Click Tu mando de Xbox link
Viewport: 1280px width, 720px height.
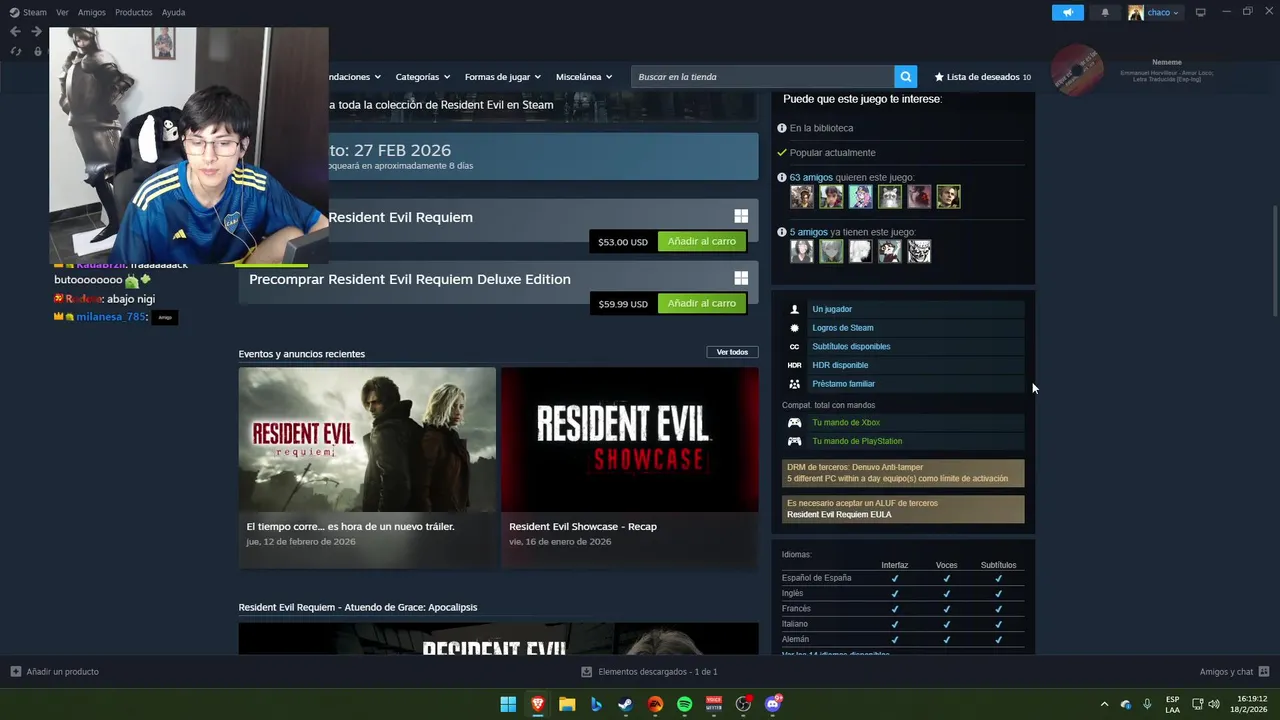pyautogui.click(x=846, y=423)
